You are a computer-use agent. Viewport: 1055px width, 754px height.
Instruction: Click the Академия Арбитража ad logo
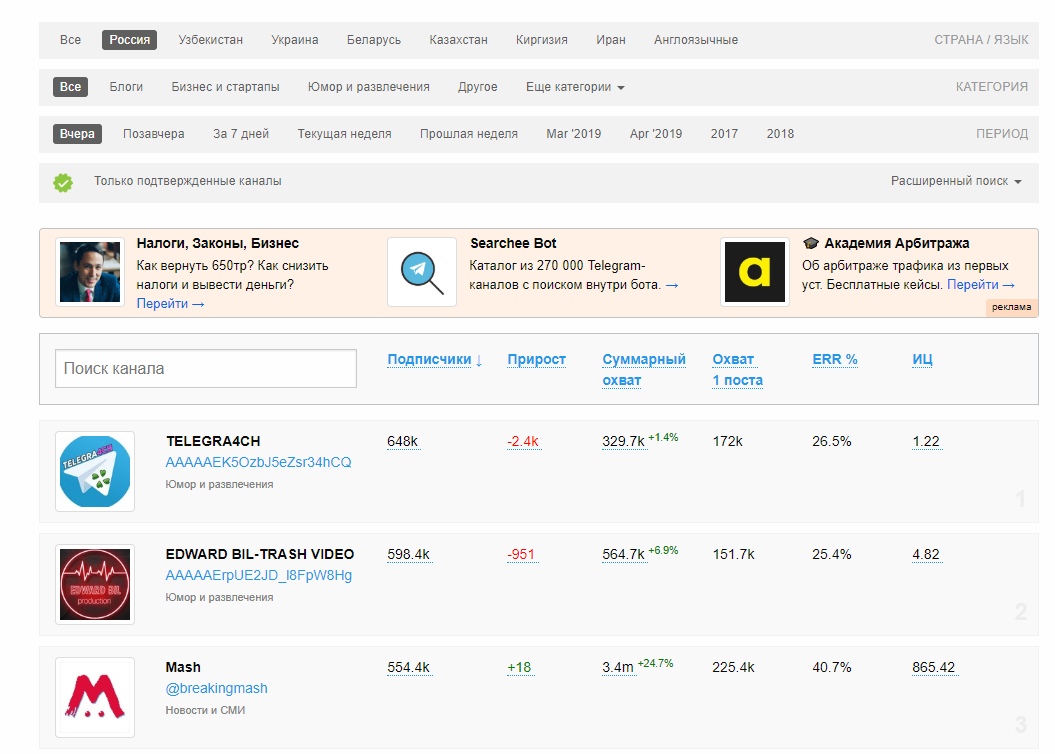point(754,272)
